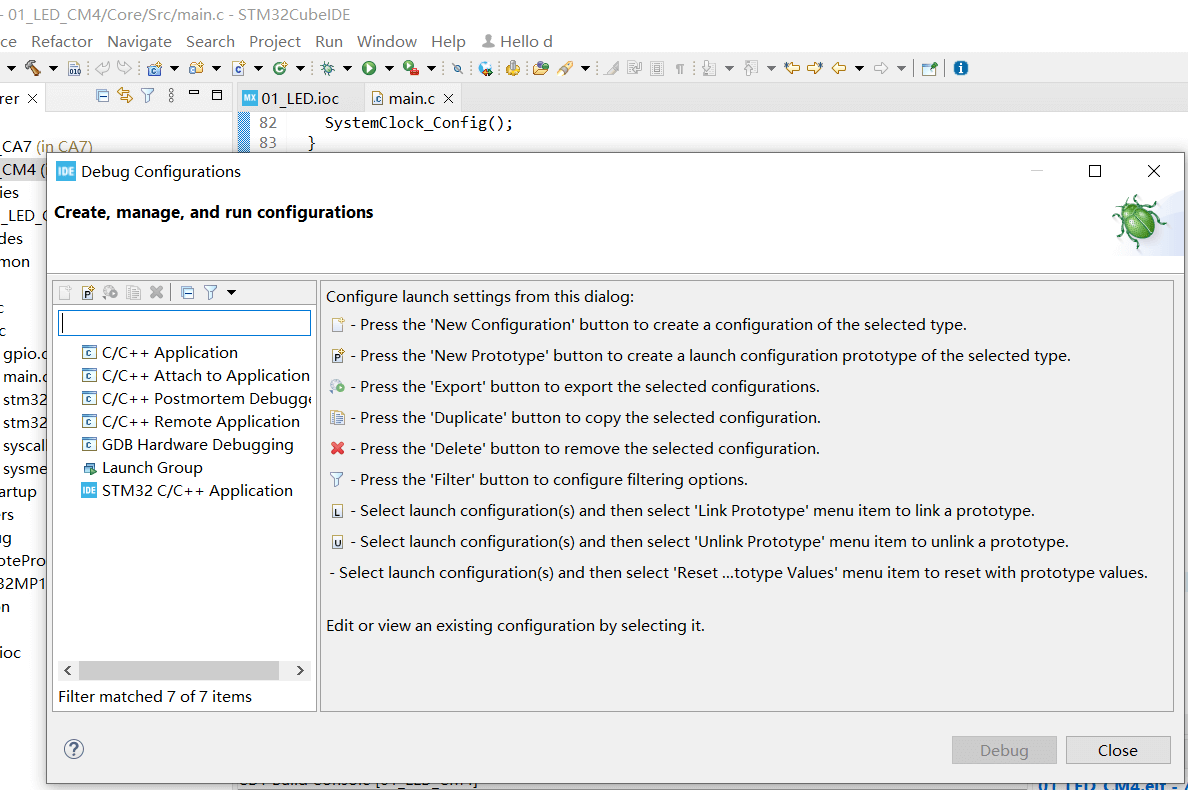Close the Debug Configurations dialog with X
1188x790 pixels.
coord(1154,171)
